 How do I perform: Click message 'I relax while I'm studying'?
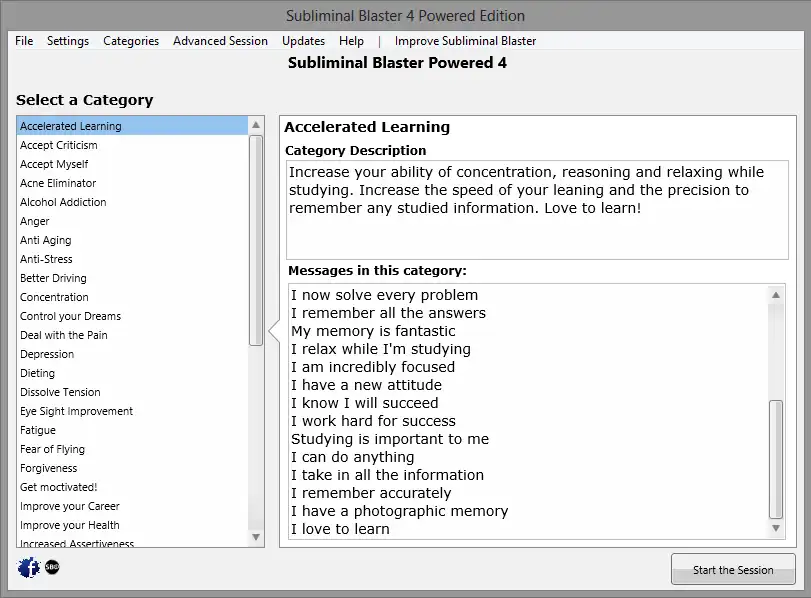(381, 349)
